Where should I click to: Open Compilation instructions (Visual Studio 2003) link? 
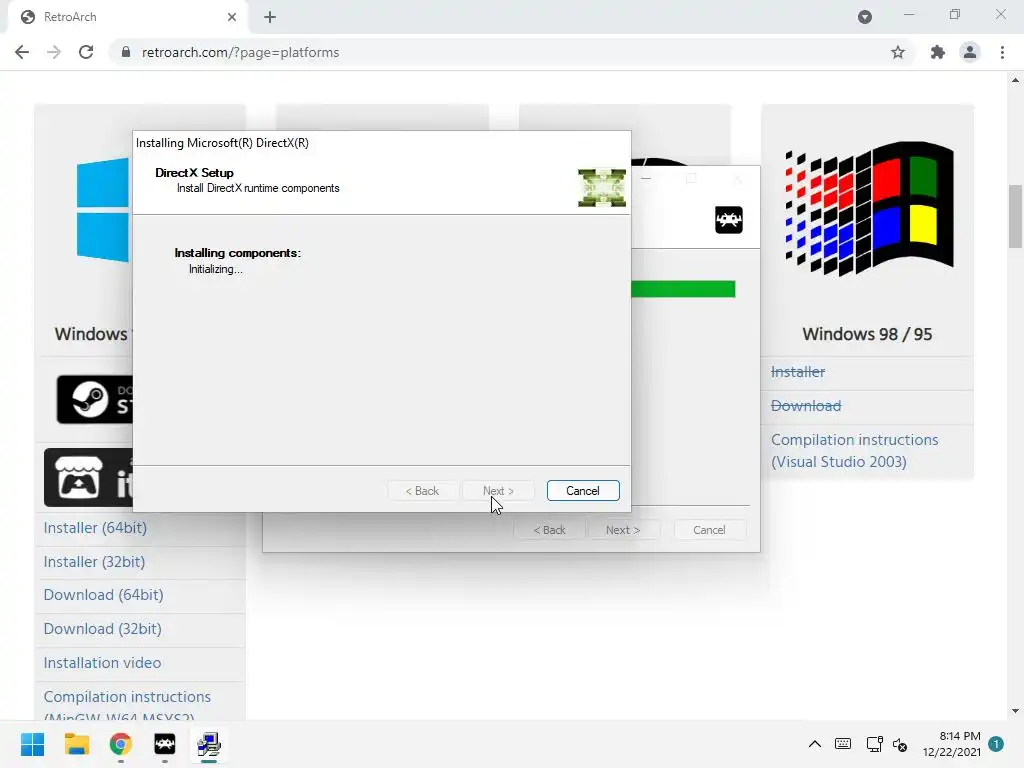point(854,451)
